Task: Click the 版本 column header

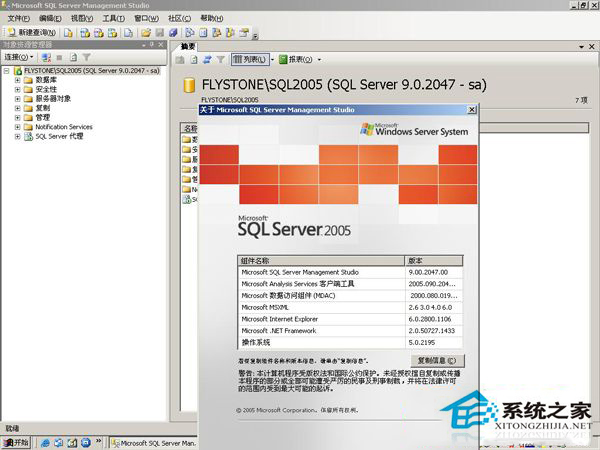Action: coord(434,261)
